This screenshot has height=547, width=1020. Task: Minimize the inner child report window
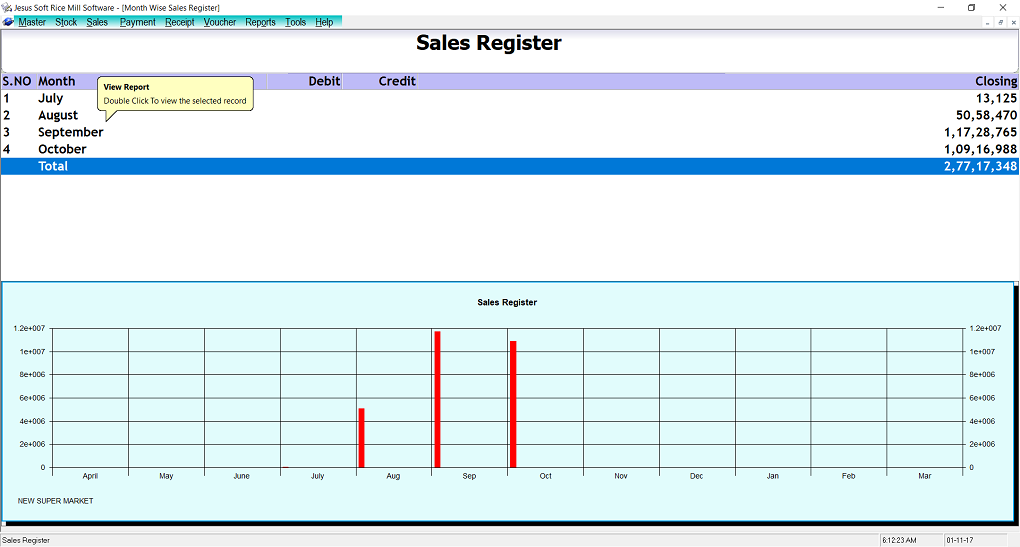[988, 22]
